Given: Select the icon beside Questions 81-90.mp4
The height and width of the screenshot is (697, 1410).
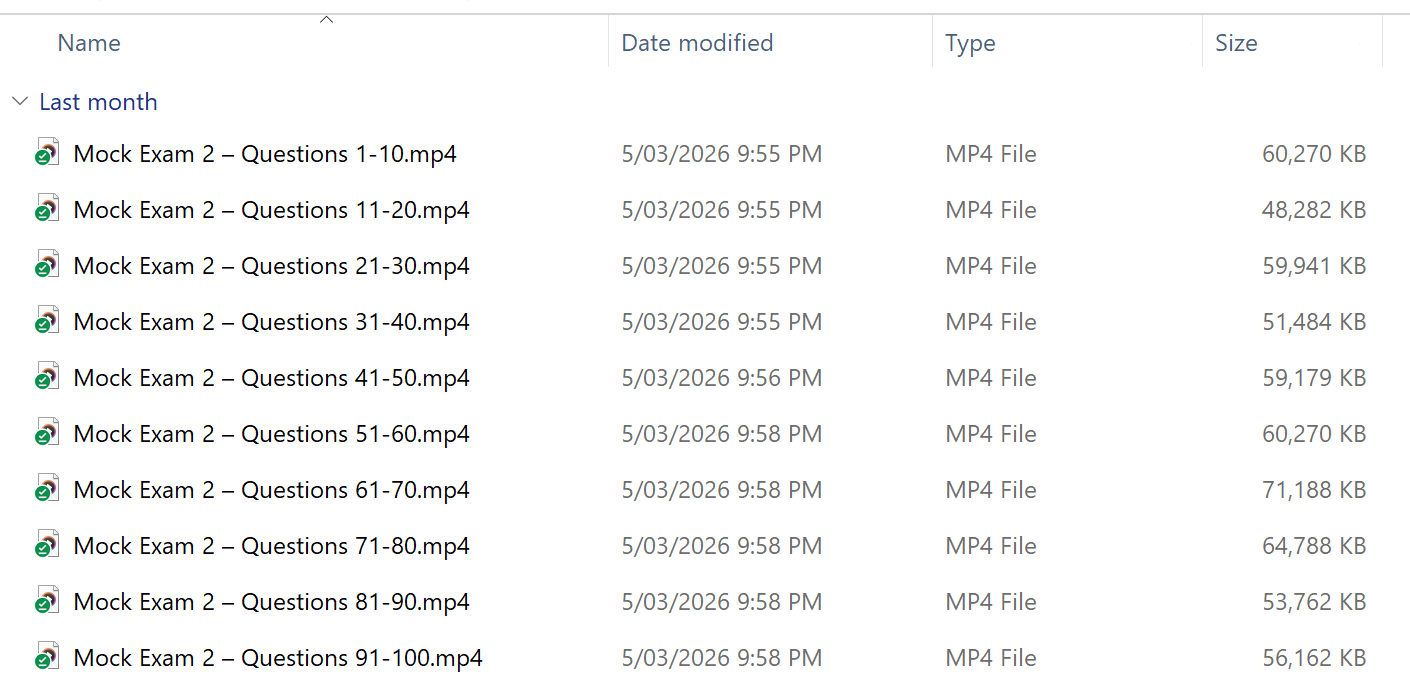Looking at the screenshot, I should click(x=46, y=602).
